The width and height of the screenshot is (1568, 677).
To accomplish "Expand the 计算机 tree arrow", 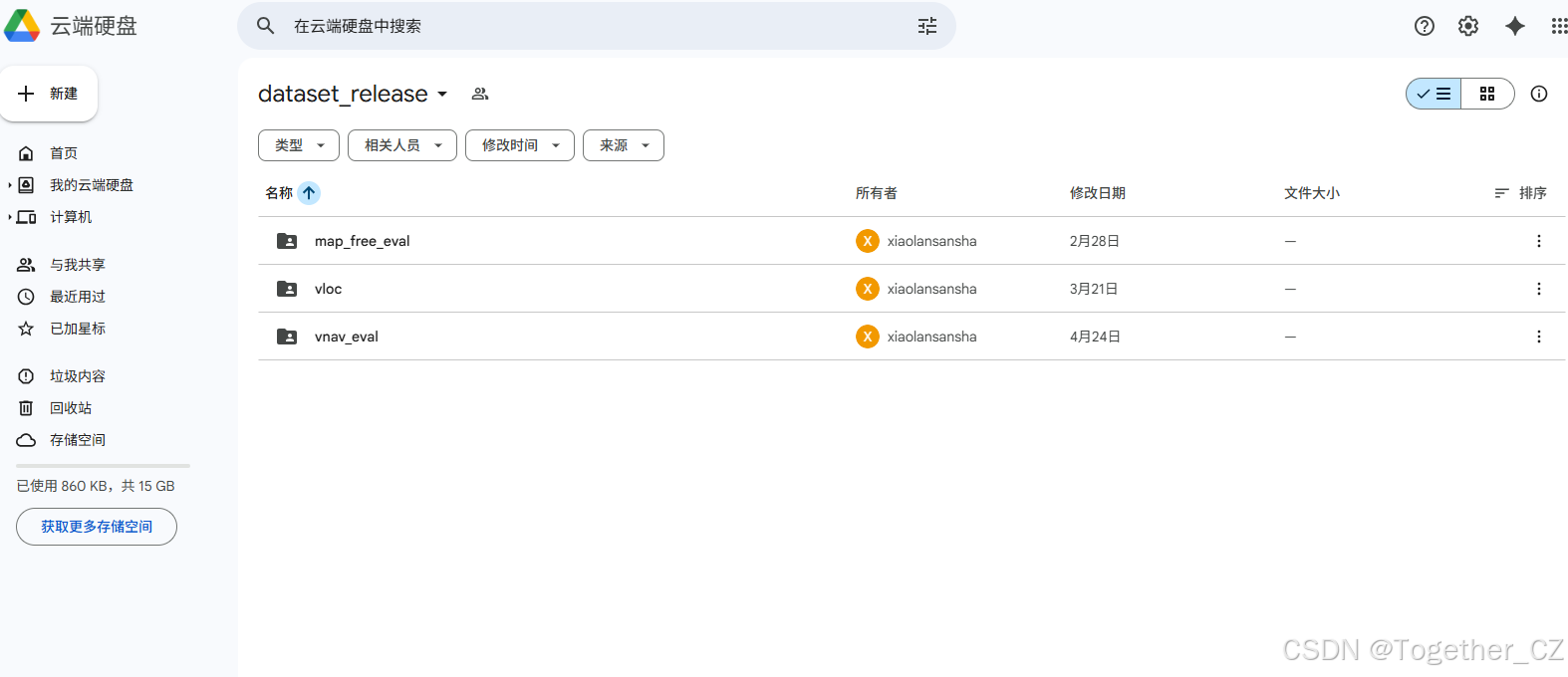I will (10, 217).
